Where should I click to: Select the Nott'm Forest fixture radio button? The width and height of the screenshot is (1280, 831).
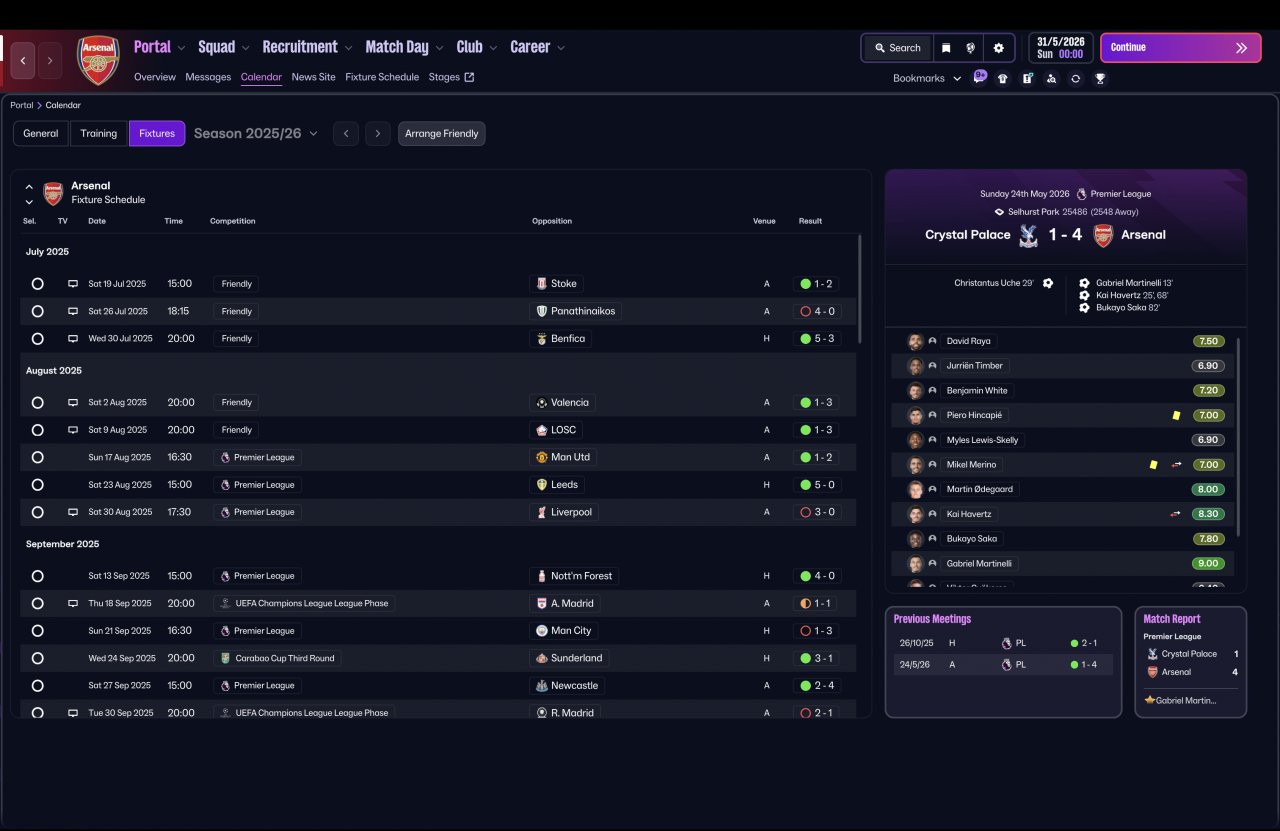pyautogui.click(x=37, y=576)
